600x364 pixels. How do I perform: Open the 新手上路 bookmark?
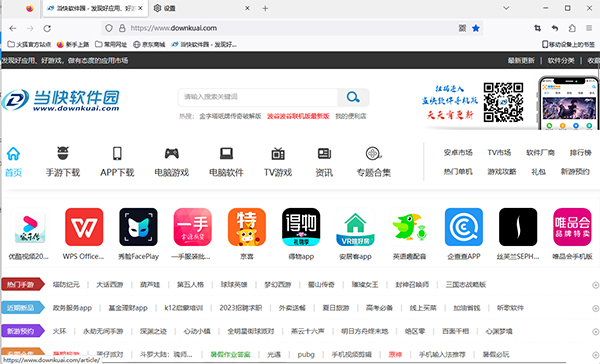tap(73, 44)
